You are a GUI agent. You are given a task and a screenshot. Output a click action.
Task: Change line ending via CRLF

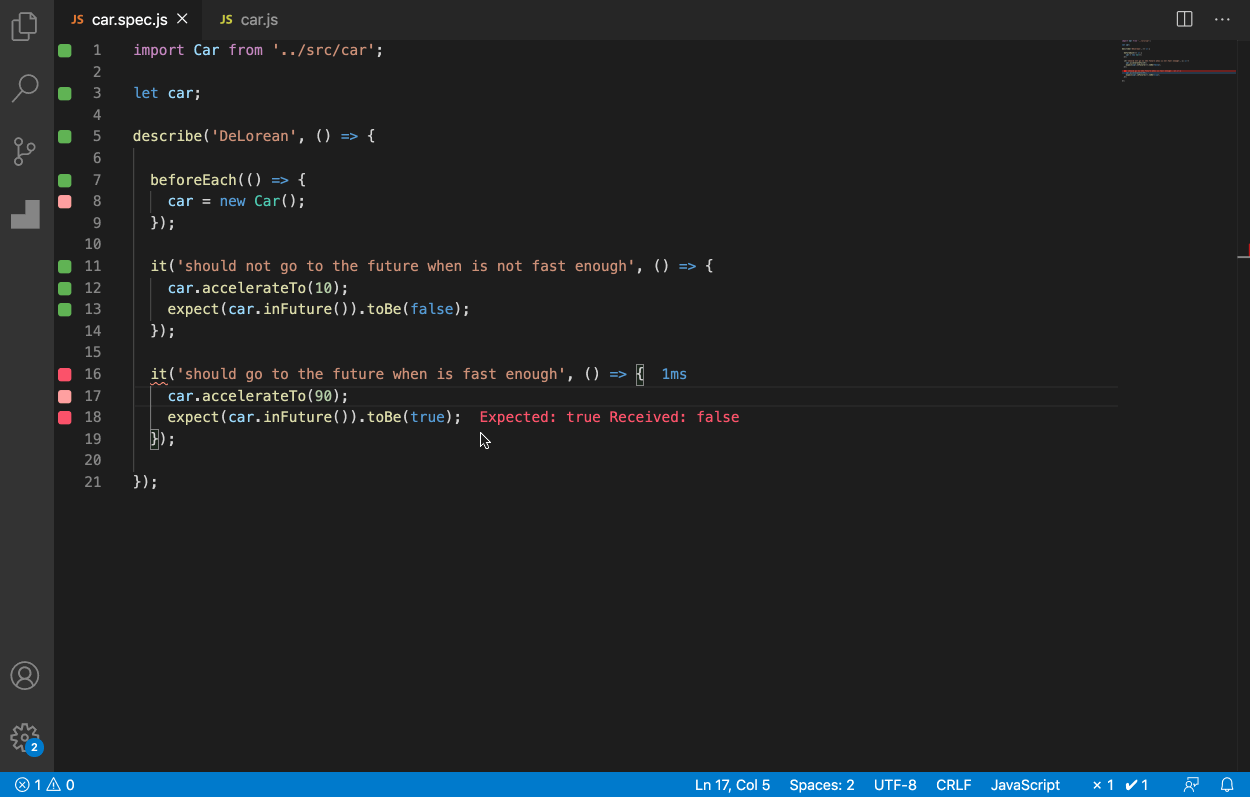pos(954,785)
